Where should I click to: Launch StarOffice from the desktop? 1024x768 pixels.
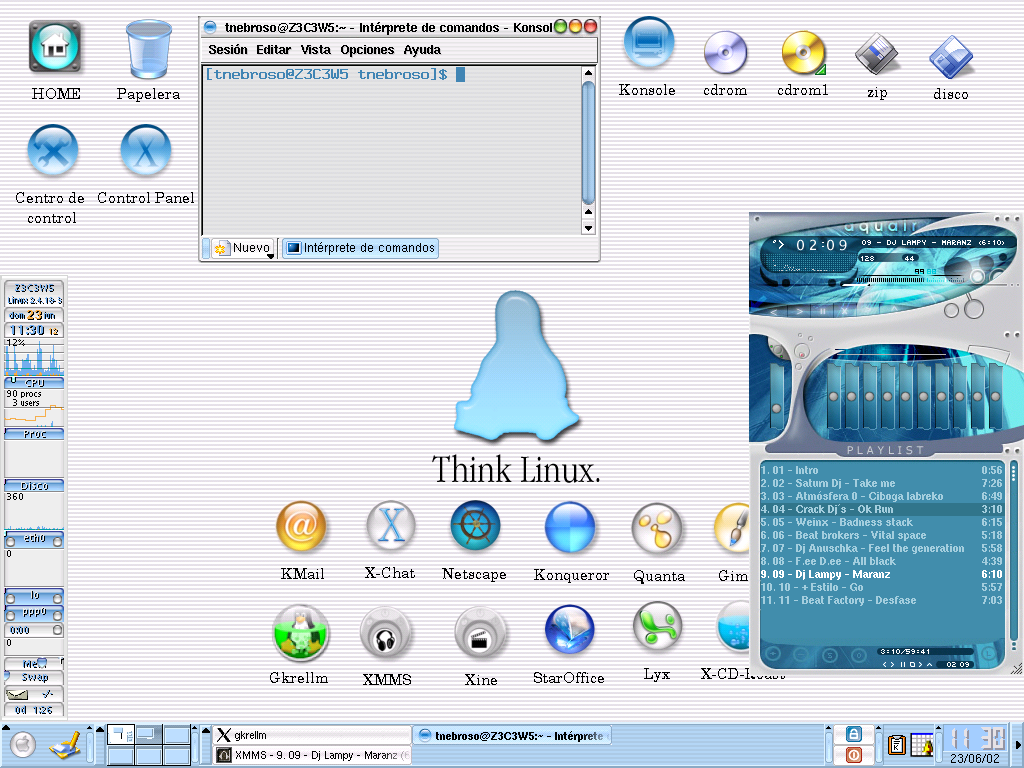pos(568,628)
